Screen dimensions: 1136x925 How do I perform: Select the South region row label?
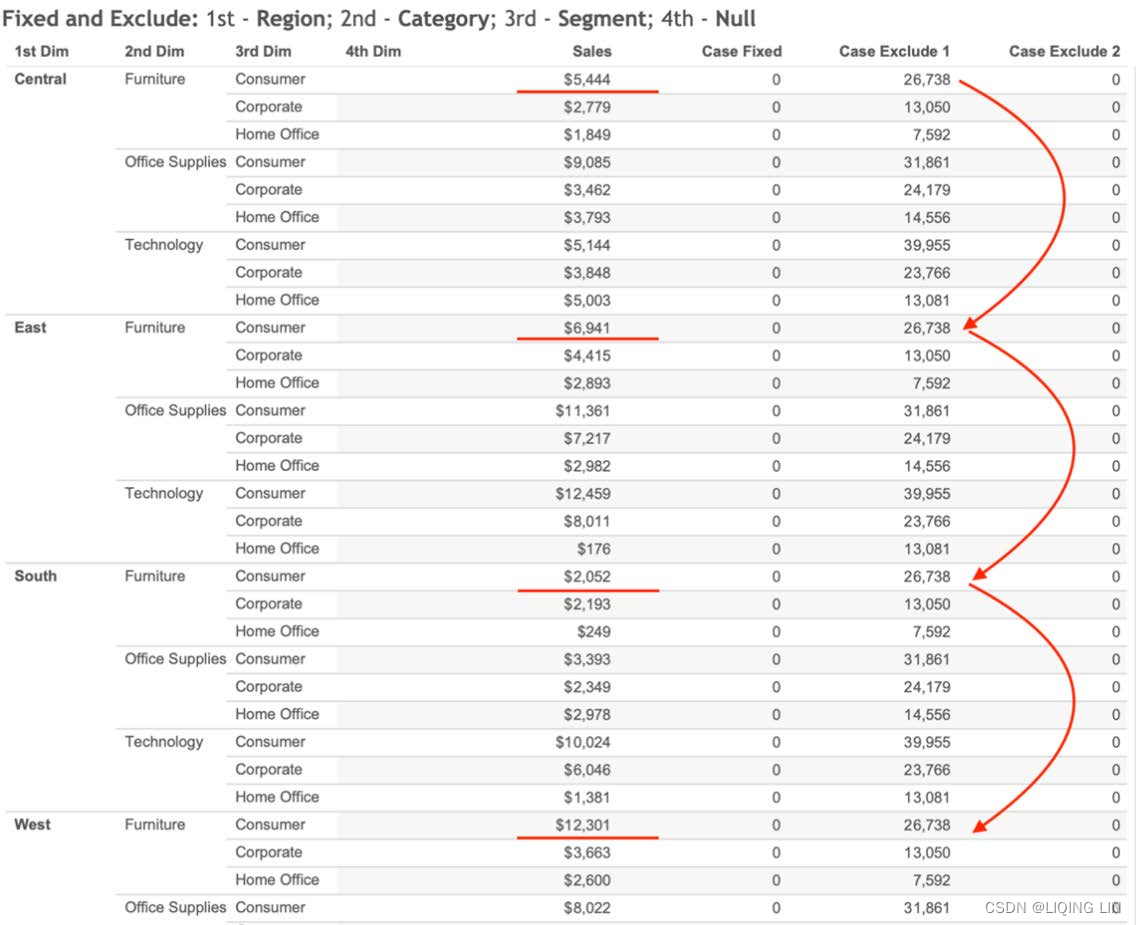coord(36,576)
